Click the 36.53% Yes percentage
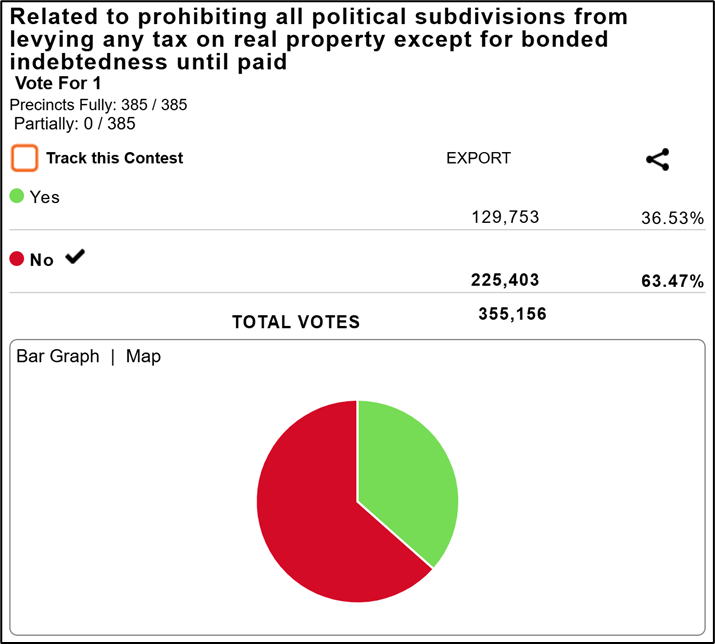Screen dimensions: 715x644 tap(672, 218)
